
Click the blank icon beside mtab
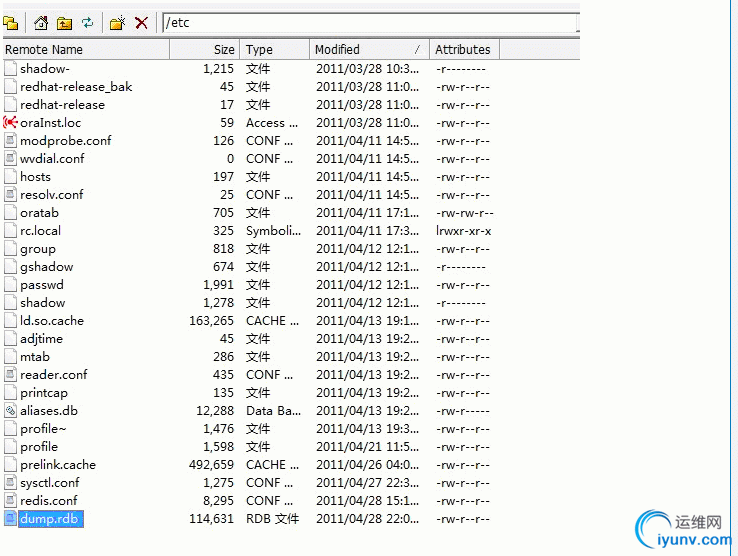(10, 357)
